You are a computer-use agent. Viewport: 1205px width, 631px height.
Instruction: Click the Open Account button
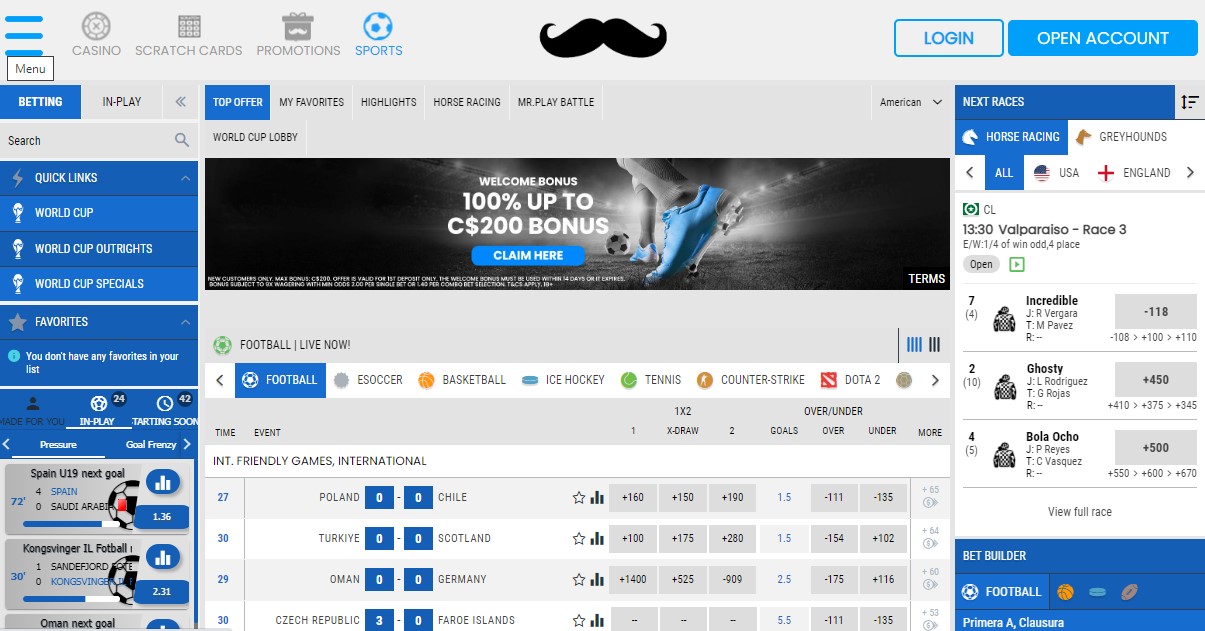coord(1102,38)
